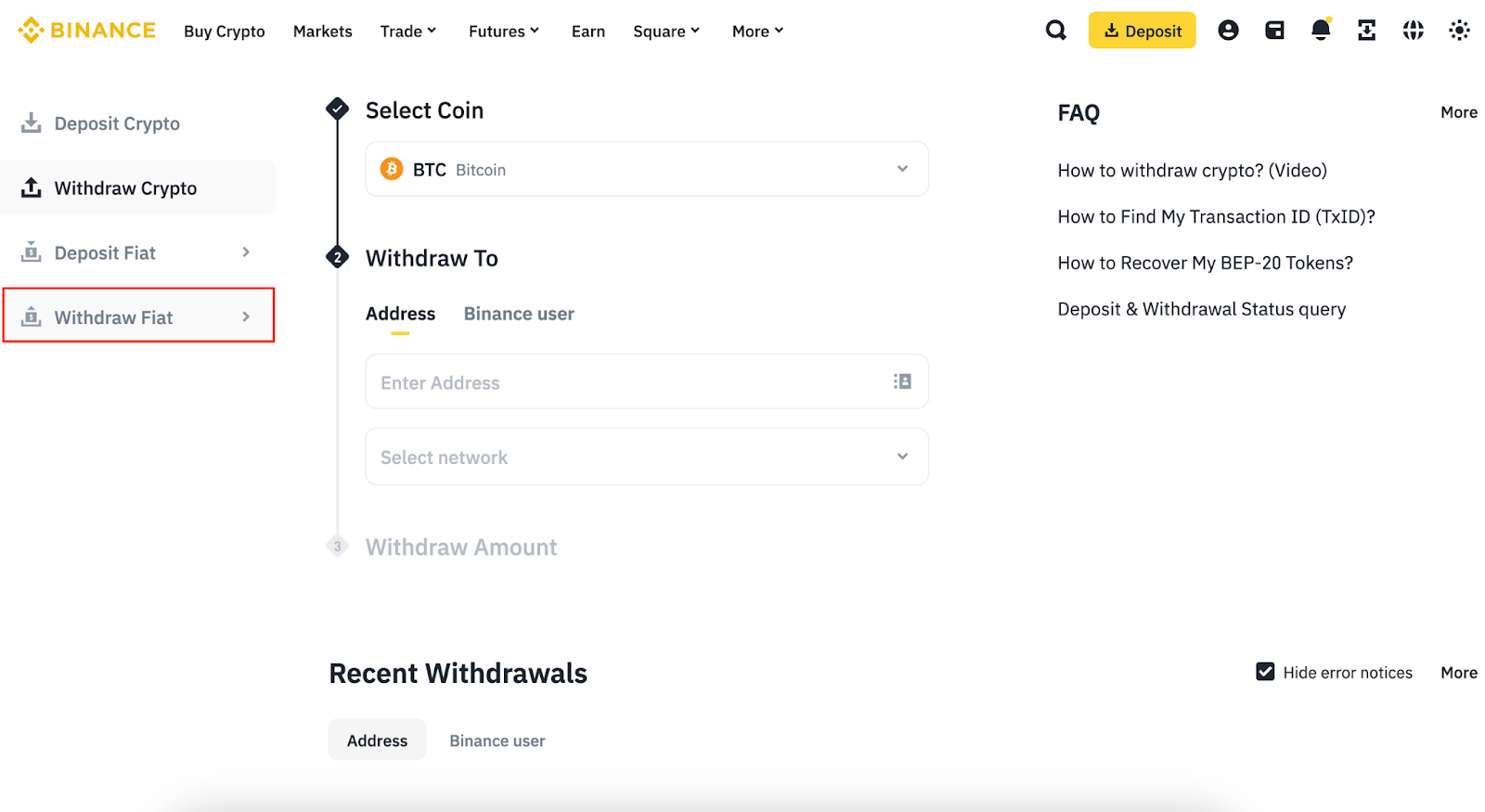Toggle the theme sun icon
This screenshot has width=1485, height=812.
[1459, 31]
